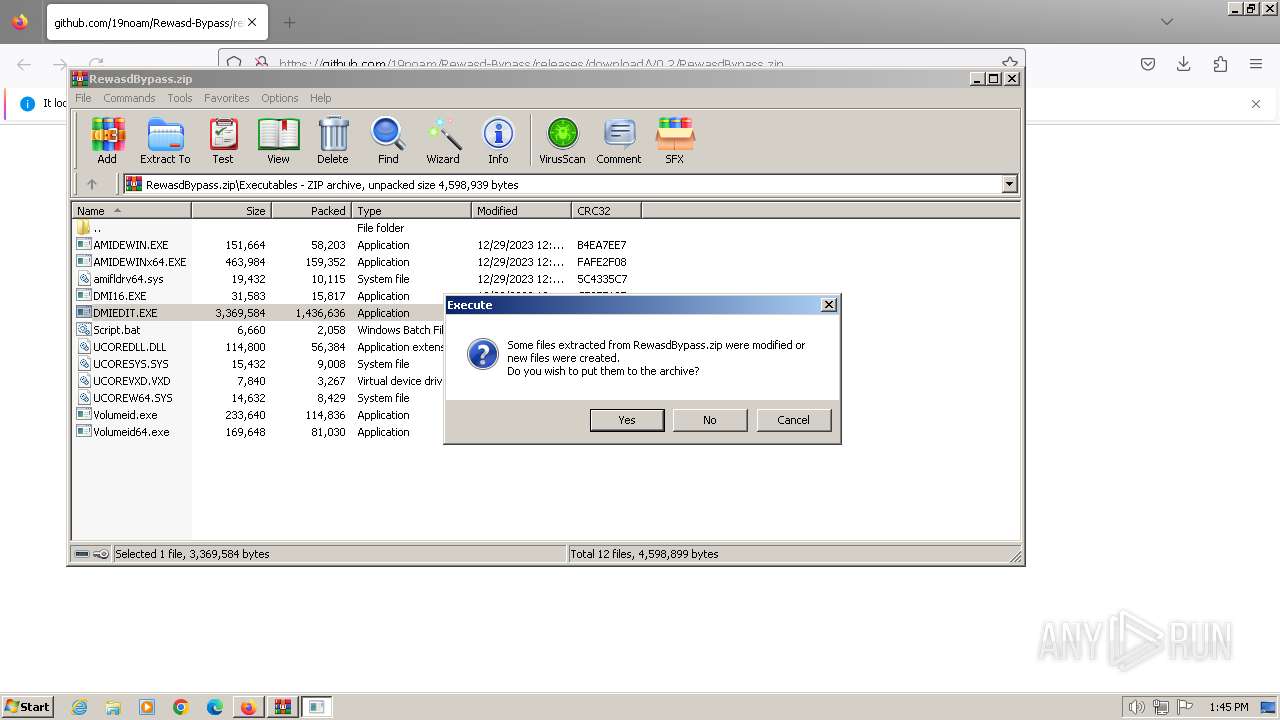Viewport: 1280px width, 720px height.
Task: Open File Explorer from taskbar
Action: pos(113,707)
